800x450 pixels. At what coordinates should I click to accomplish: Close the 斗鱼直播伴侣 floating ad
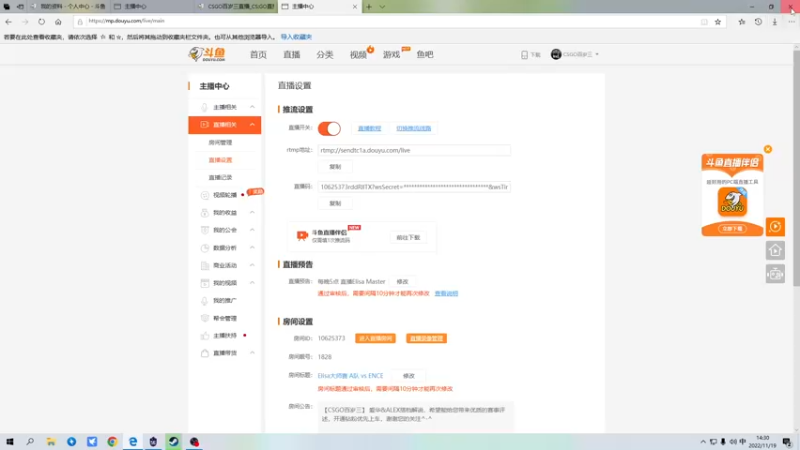coord(768,149)
